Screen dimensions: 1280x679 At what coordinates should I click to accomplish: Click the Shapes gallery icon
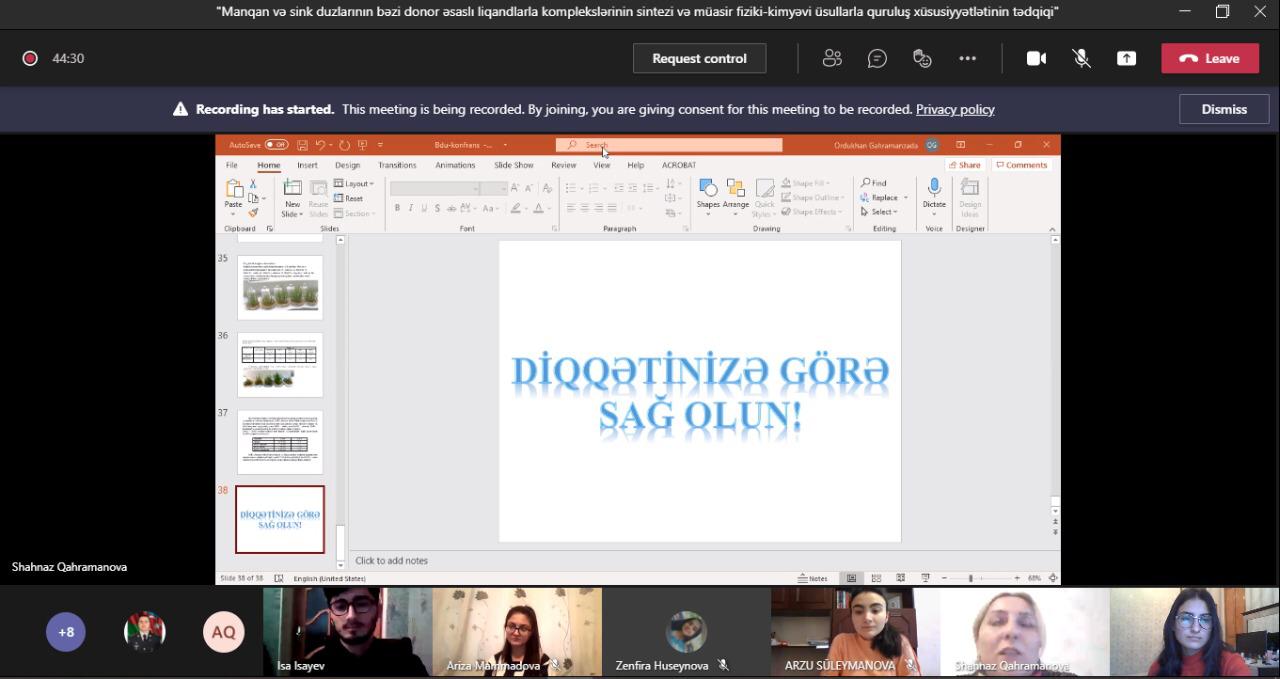click(x=708, y=190)
